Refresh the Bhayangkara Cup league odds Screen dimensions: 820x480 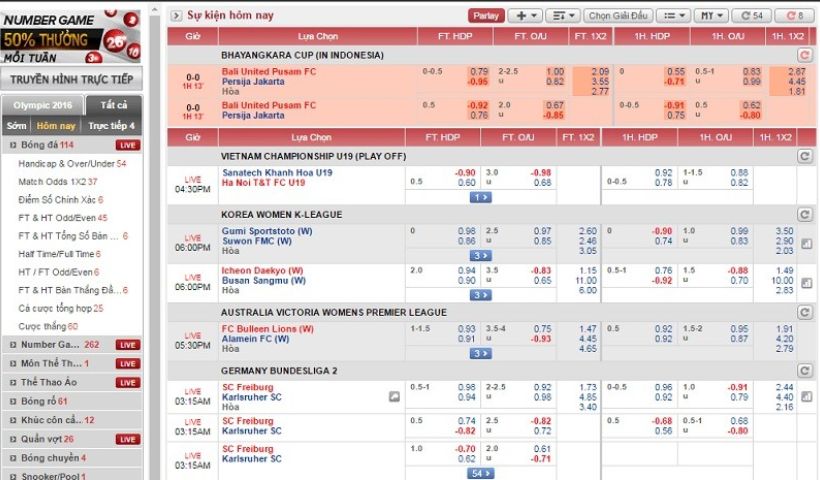tap(804, 55)
